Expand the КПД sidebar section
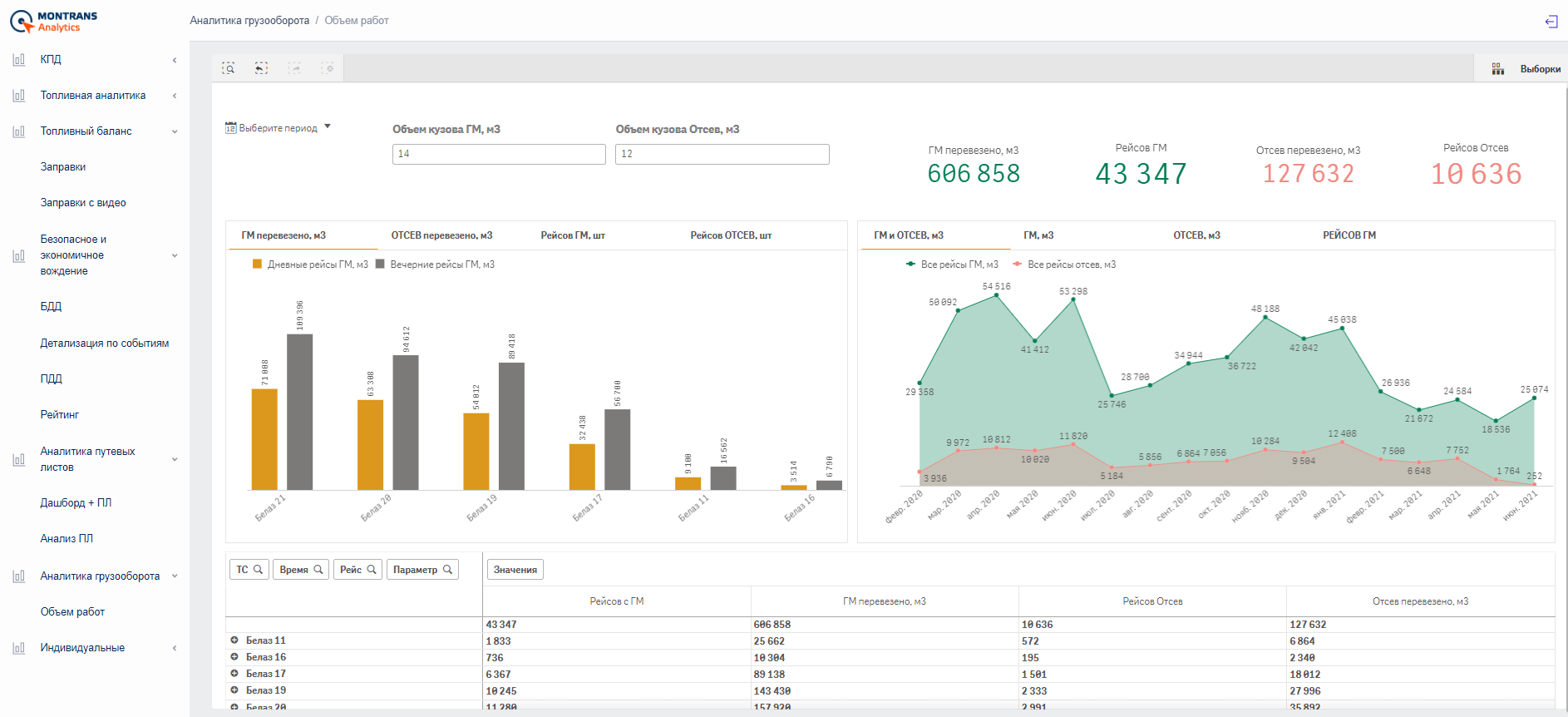Image resolution: width=1568 pixels, height=717 pixels. click(x=175, y=60)
